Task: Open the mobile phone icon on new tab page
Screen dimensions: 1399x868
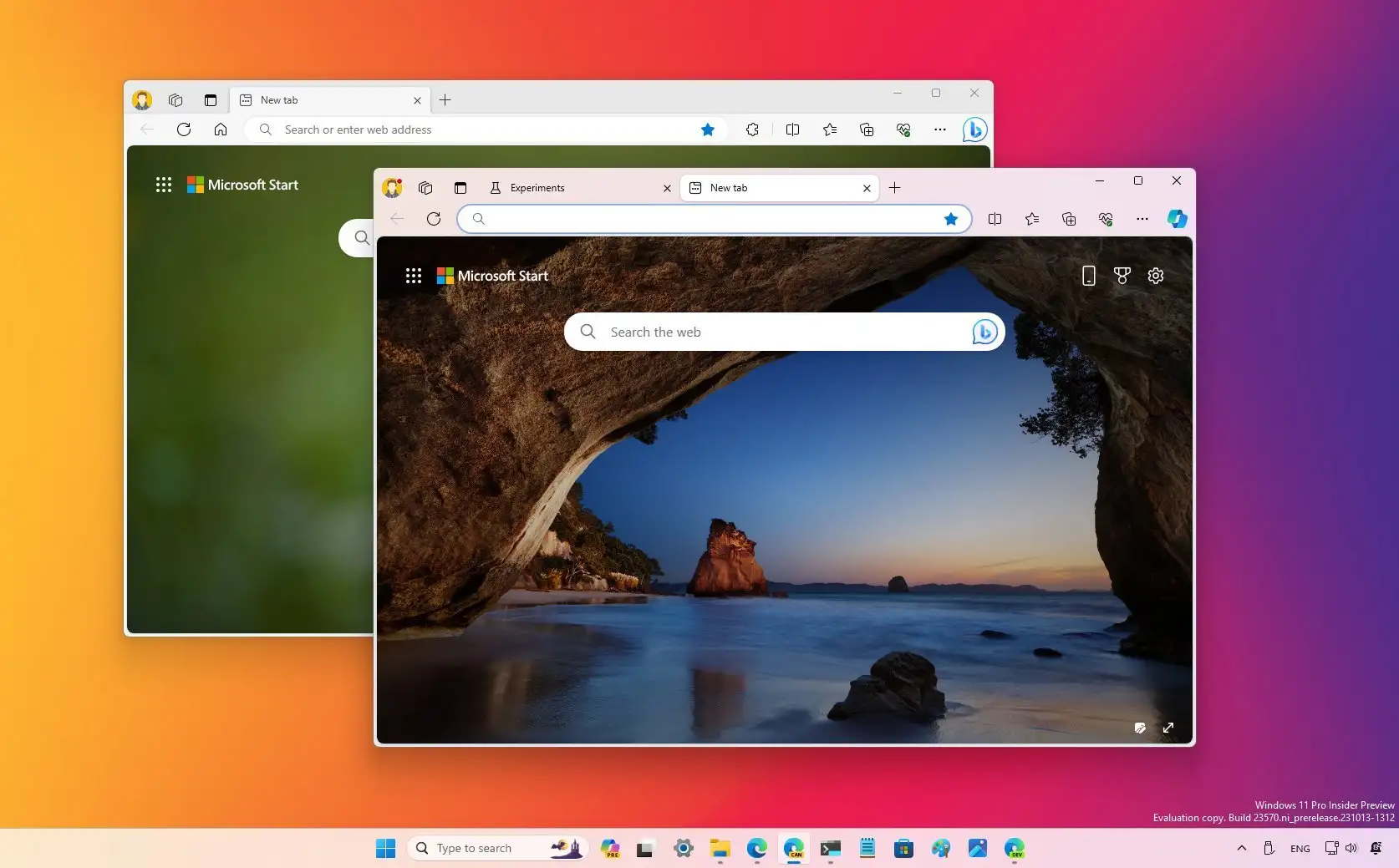Action: point(1088,276)
